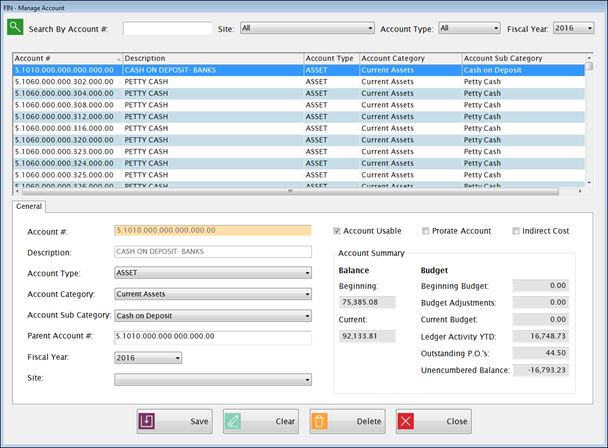
Task: Open the empty Site dropdown in General form
Action: (213, 379)
